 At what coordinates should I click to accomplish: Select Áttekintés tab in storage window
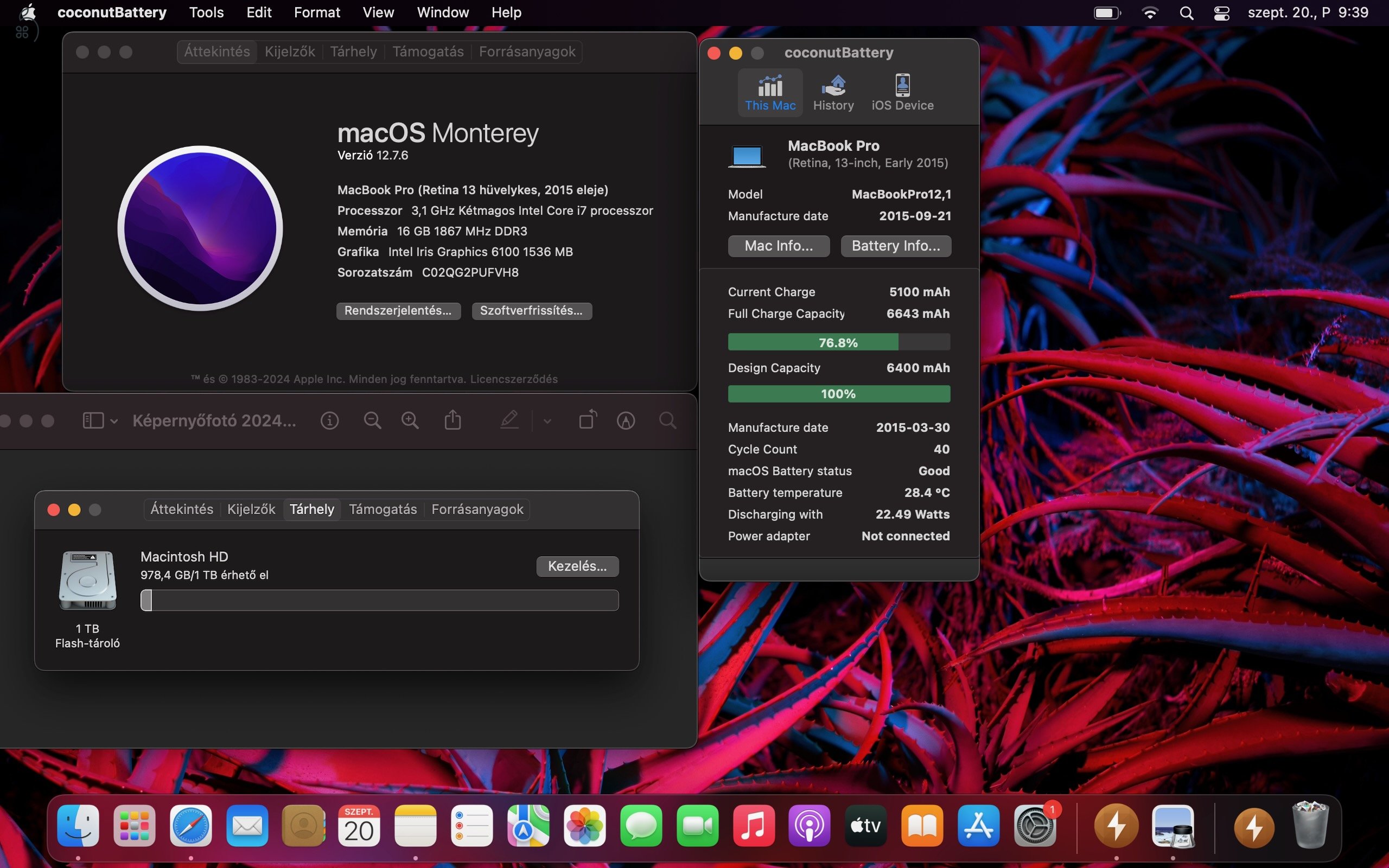(x=182, y=509)
